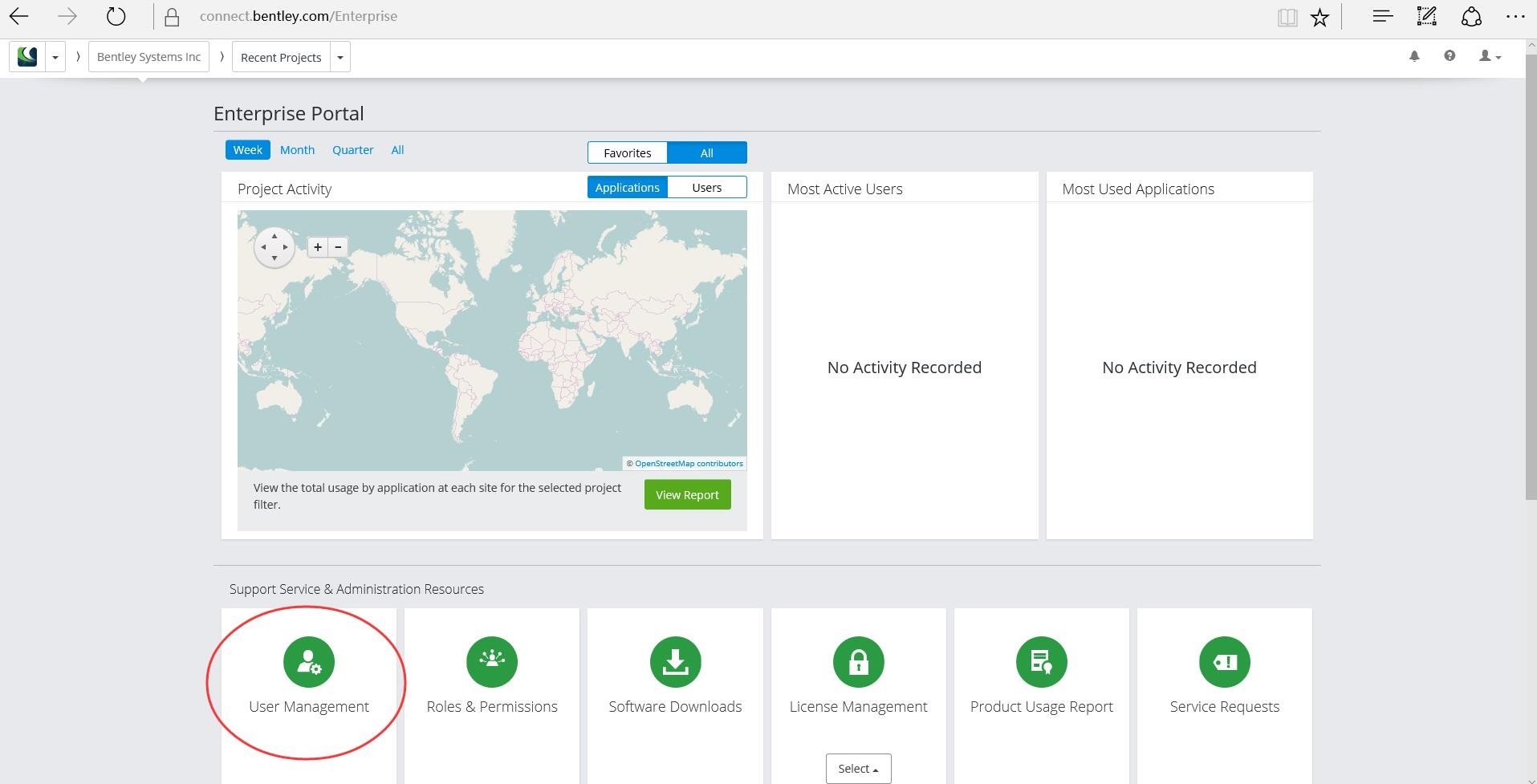This screenshot has height=784, width=1537.
Task: Click the world map in Project Activity
Action: pos(492,340)
